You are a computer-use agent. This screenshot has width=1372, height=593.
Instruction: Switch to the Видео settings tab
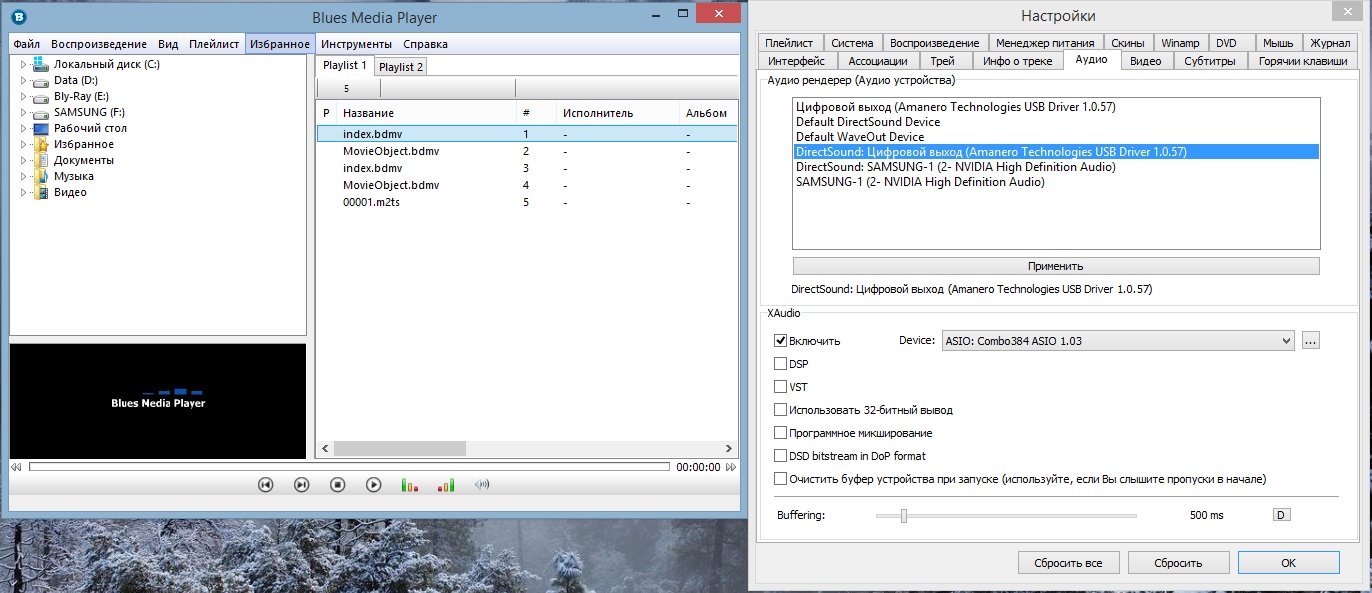[1146, 61]
